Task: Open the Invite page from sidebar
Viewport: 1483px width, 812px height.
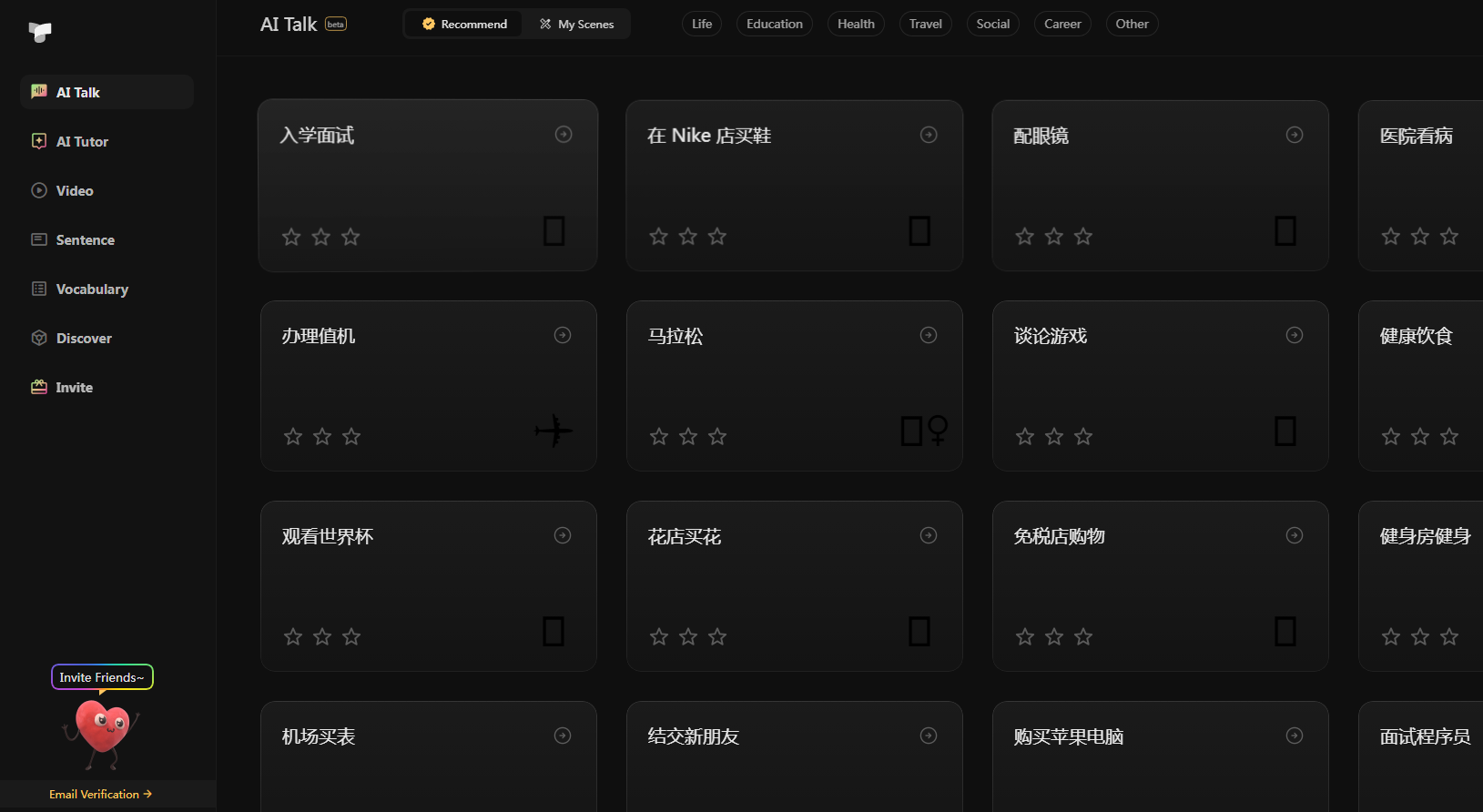Action: pos(107,387)
